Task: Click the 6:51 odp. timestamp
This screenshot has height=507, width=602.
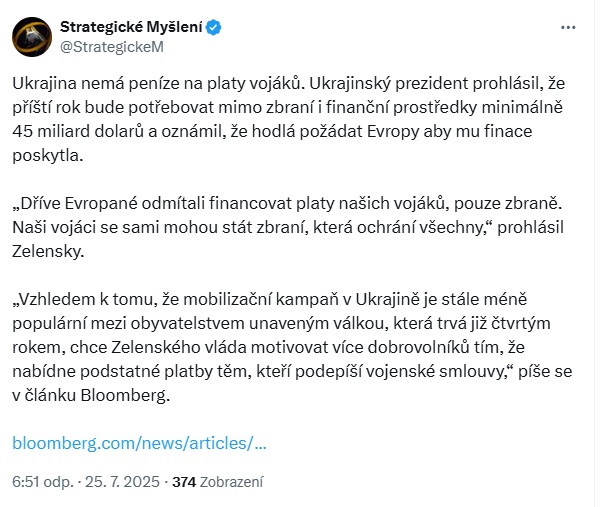Action: (x=43, y=482)
